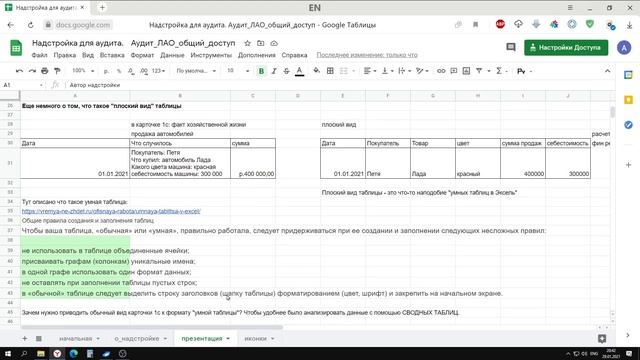The image size is (640, 360).
Task: Open the user account avatar
Action: pos(624,48)
